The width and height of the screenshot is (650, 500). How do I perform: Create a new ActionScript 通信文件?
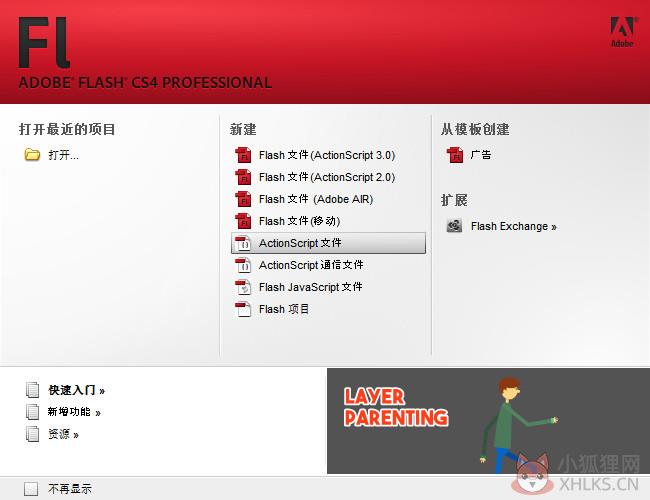point(311,265)
